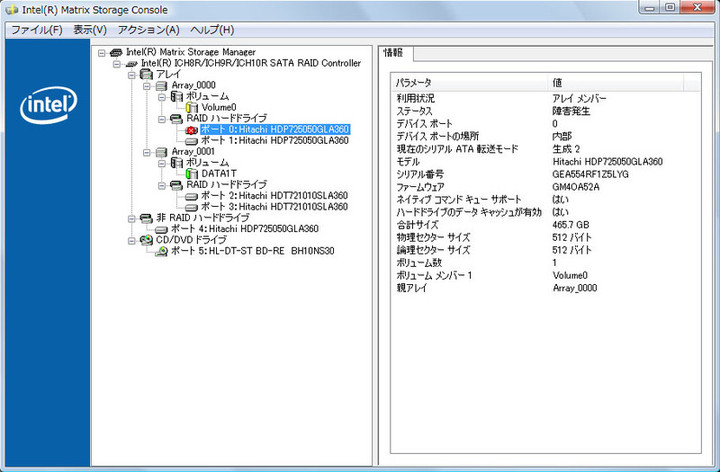The image size is (720, 472).
Task: Click the パラメータ column header
Action: (x=415, y=81)
